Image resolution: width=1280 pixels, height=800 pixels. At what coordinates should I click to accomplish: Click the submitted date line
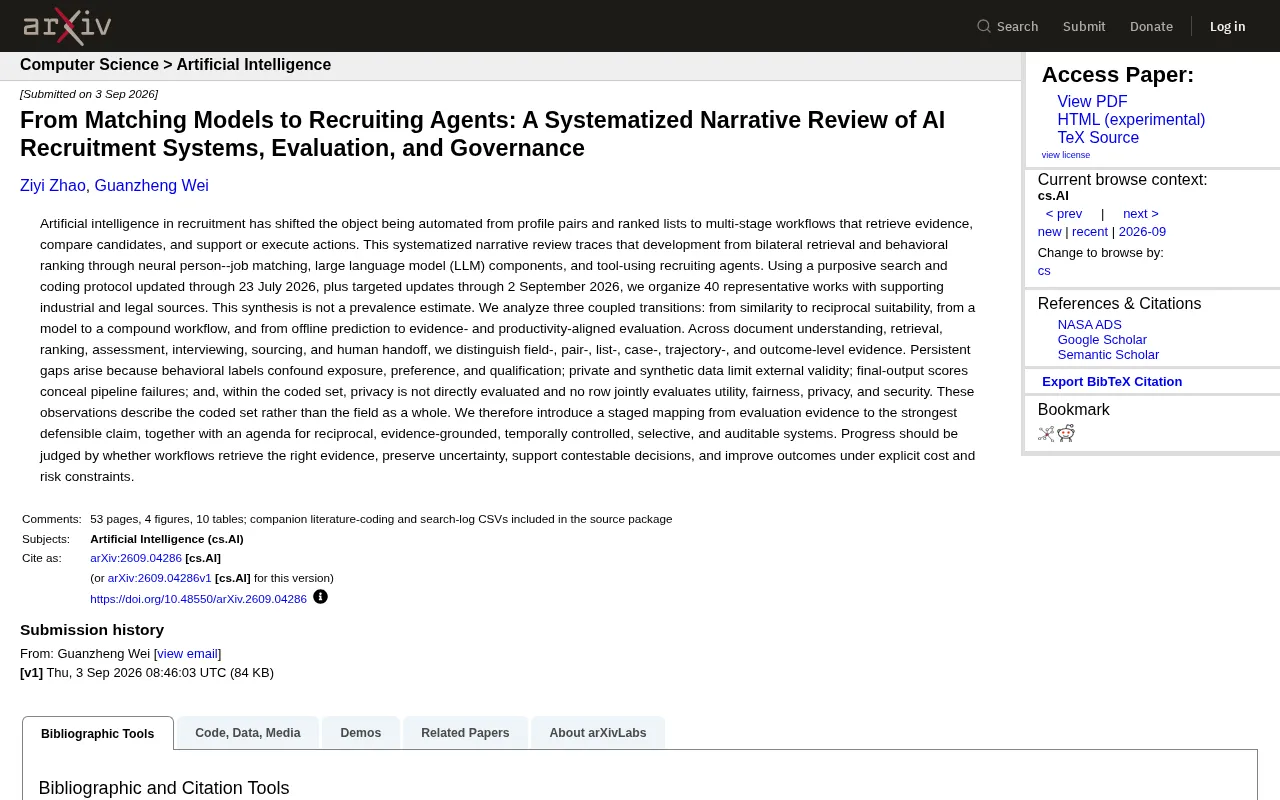tap(89, 94)
